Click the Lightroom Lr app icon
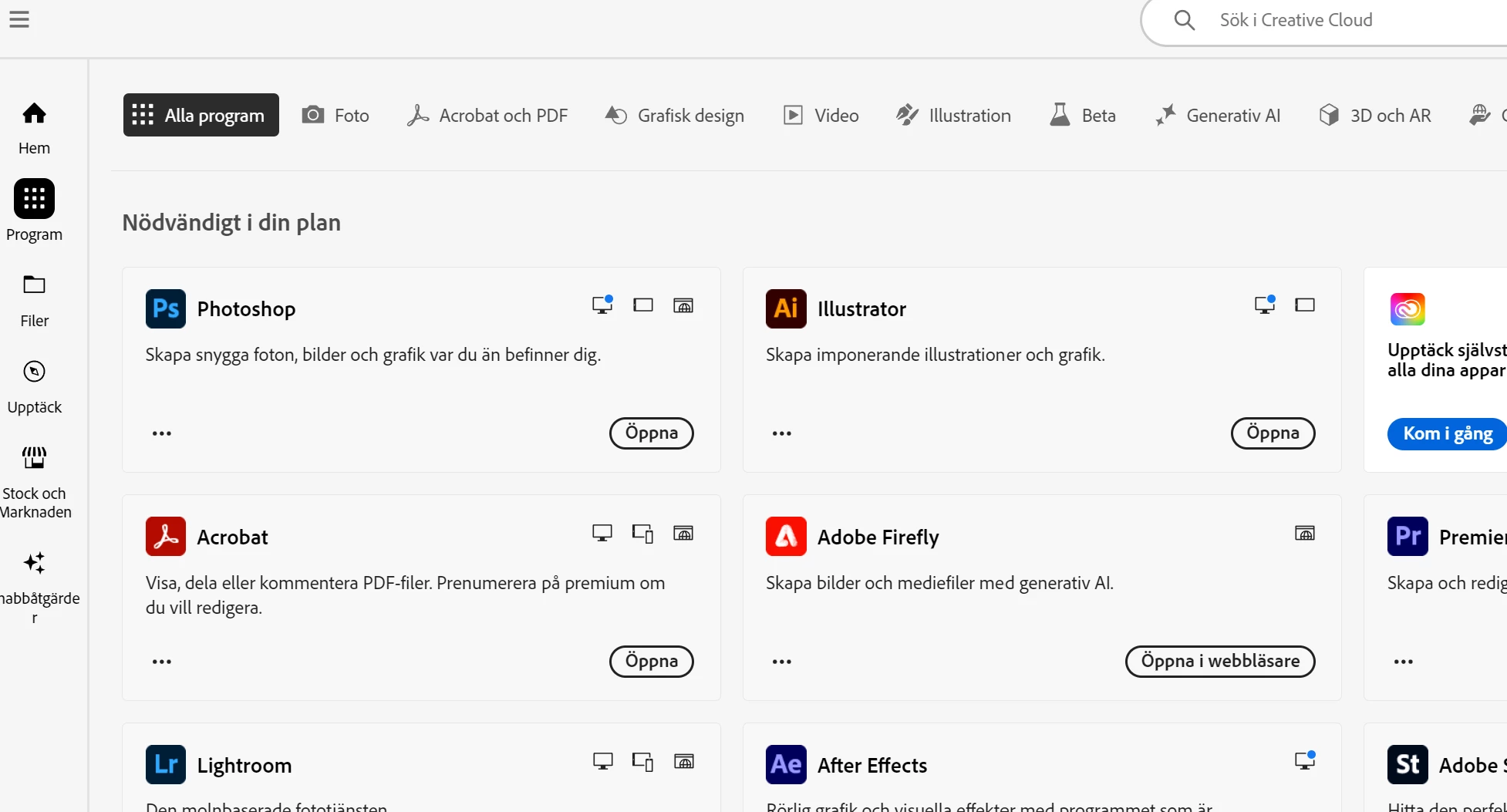Viewport: 1507px width, 812px height. (x=166, y=764)
